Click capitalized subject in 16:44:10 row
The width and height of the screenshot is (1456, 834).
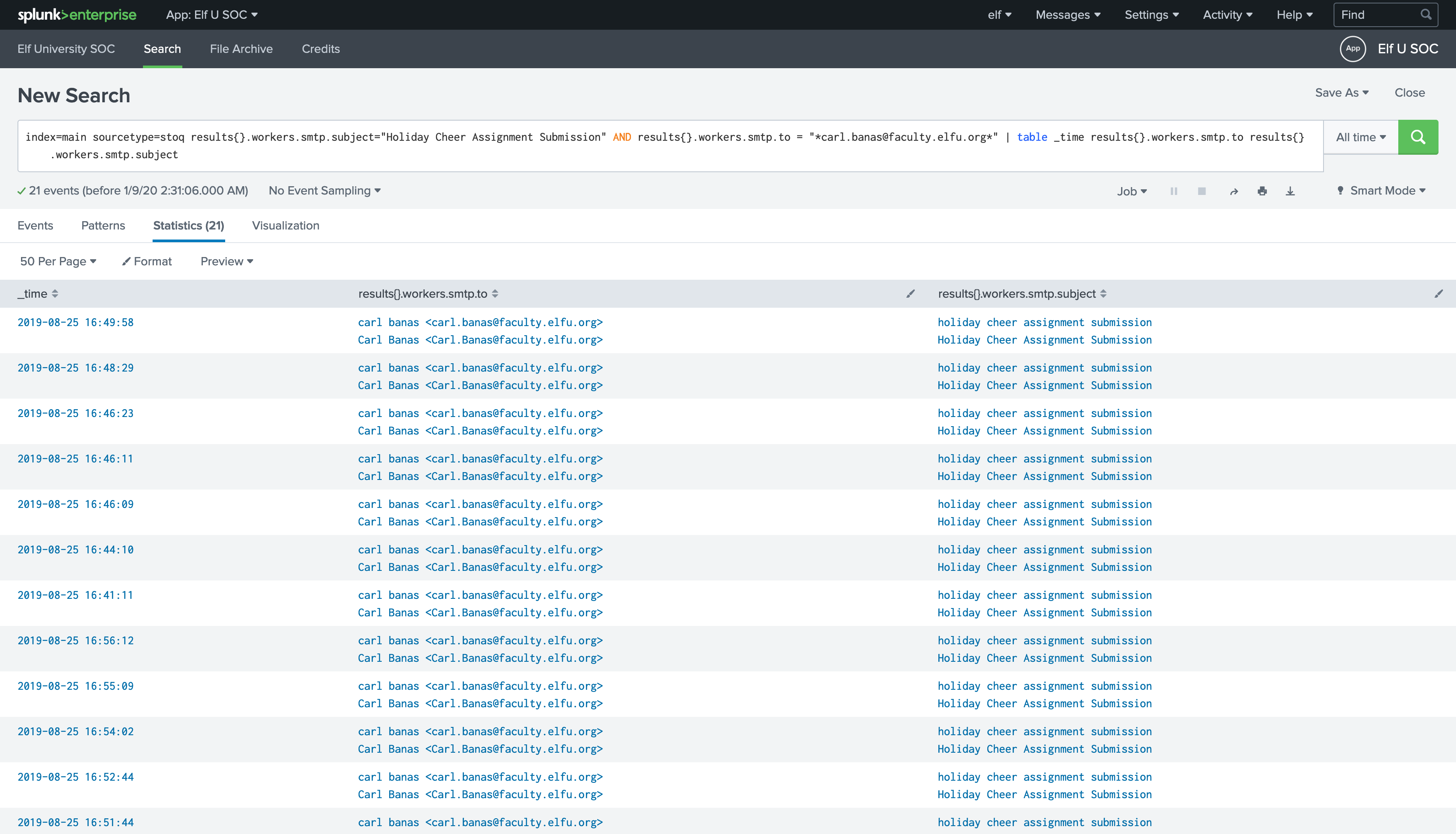pyautogui.click(x=1045, y=567)
